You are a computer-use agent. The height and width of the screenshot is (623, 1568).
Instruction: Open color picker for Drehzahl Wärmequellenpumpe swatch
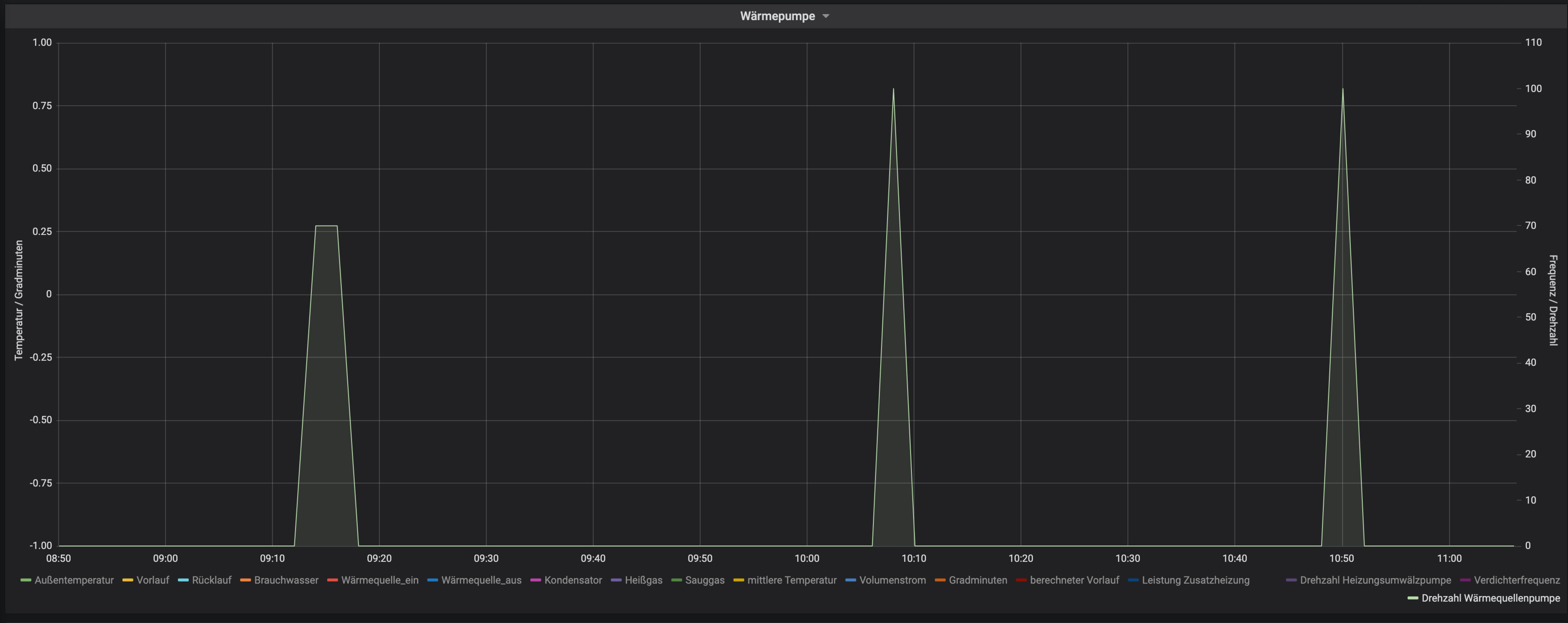tap(1412, 599)
